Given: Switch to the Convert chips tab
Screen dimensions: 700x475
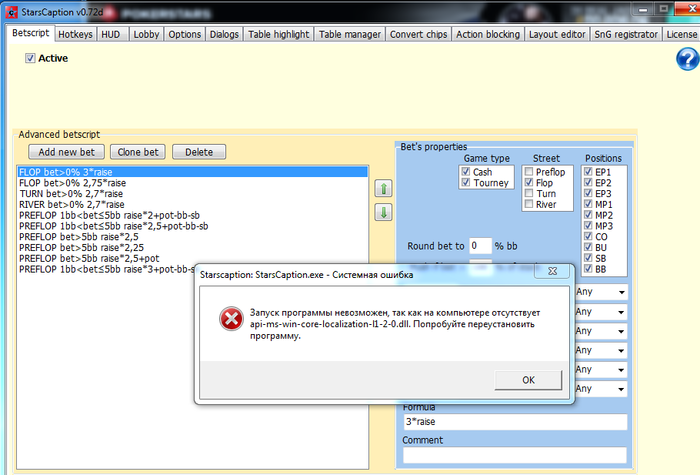Looking at the screenshot, I should coord(418,34).
